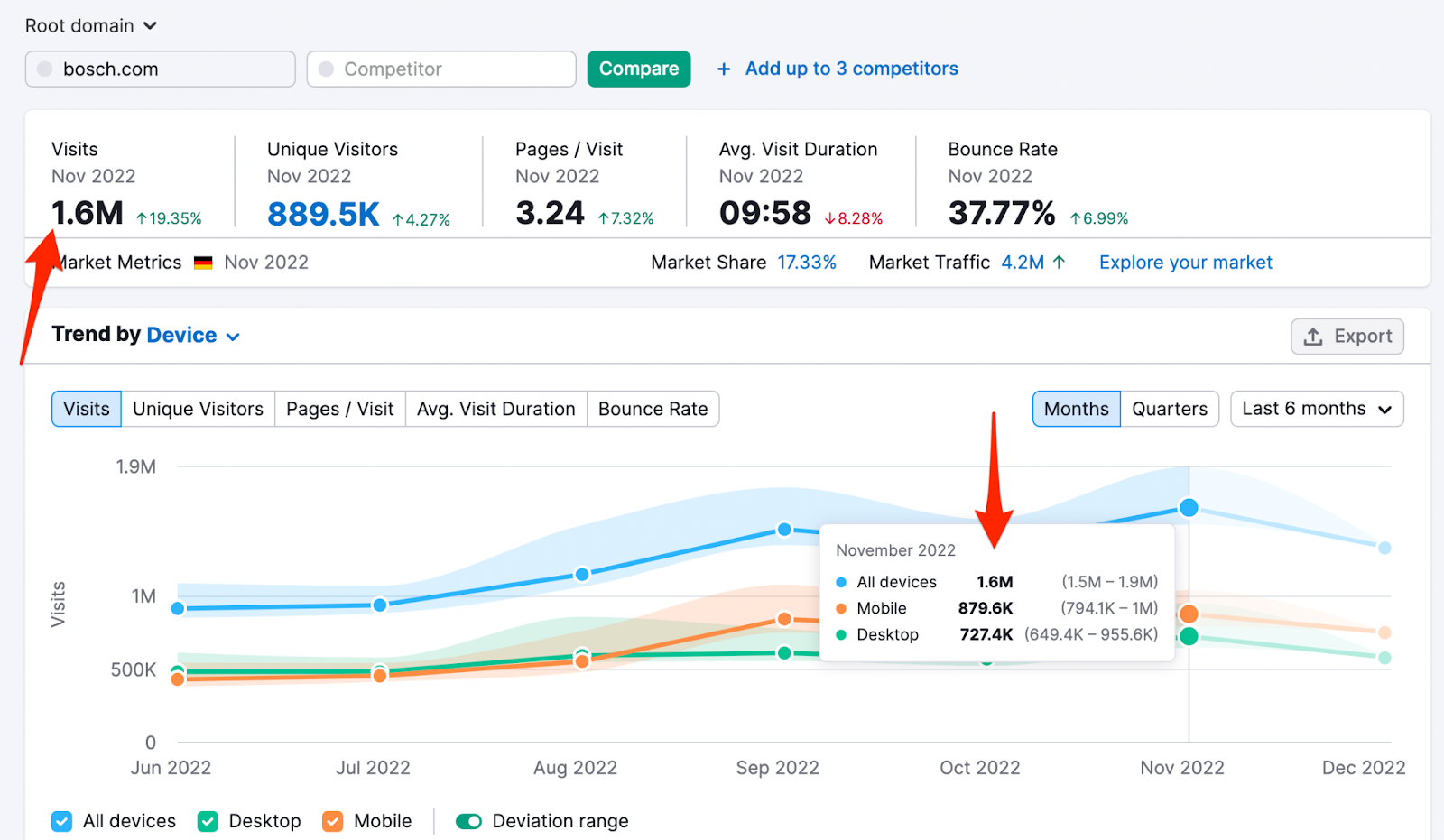Click the Desktop Nov 2022 data point

coord(1189,636)
